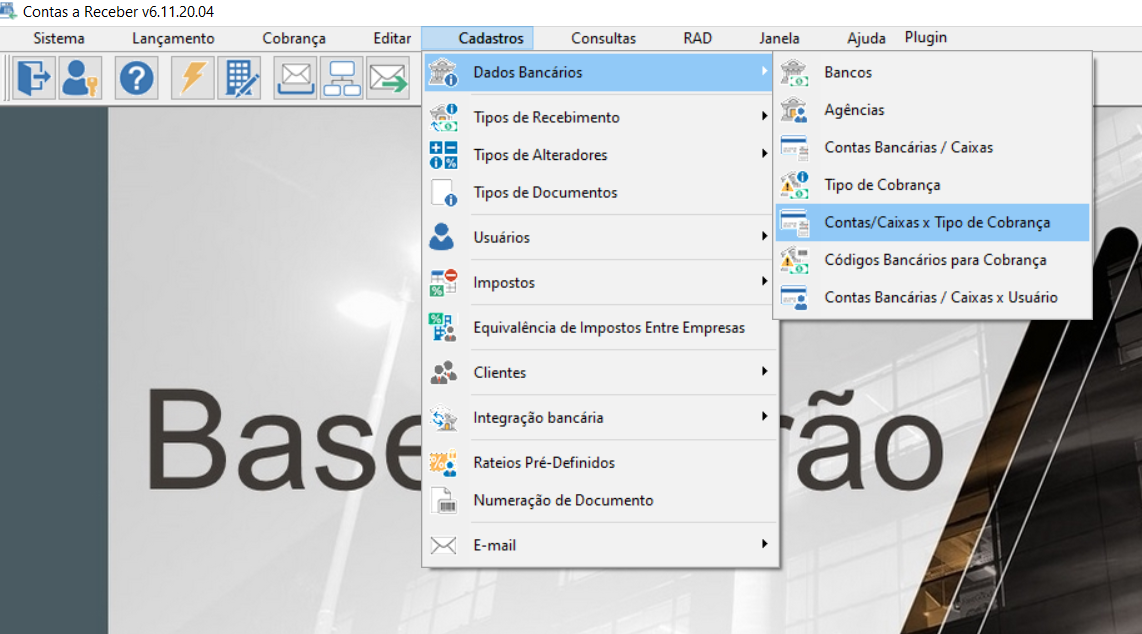Click the Códigos Bancários para Cobrança icon
The image size is (1142, 634).
coord(794,260)
